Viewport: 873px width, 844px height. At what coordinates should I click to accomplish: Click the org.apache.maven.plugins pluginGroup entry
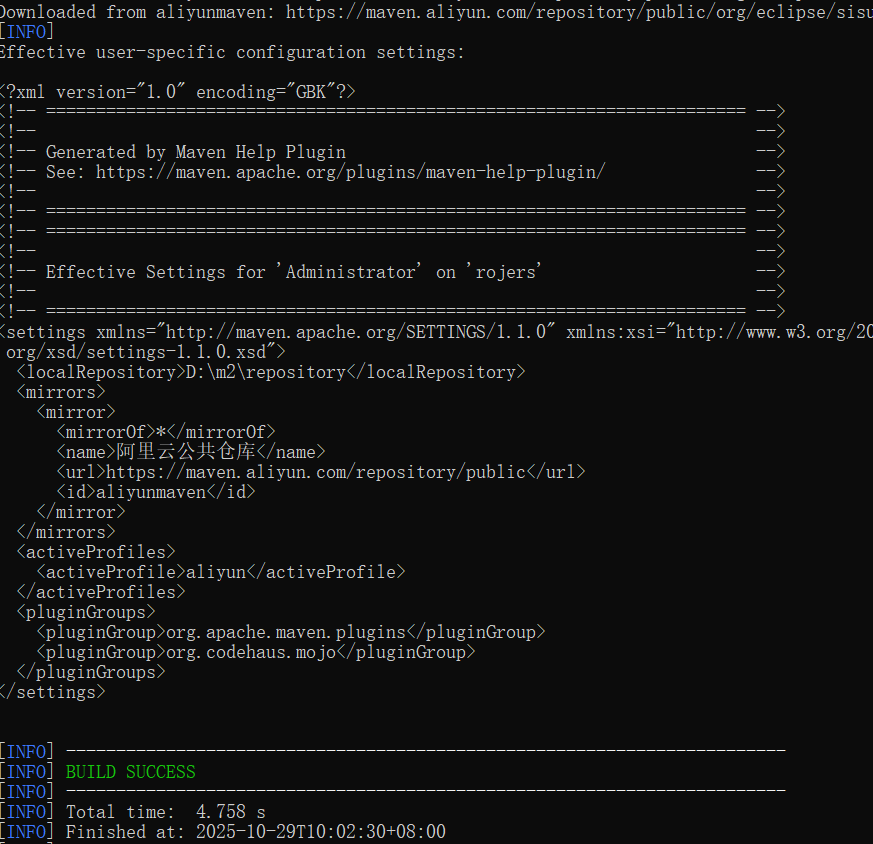pos(285,632)
